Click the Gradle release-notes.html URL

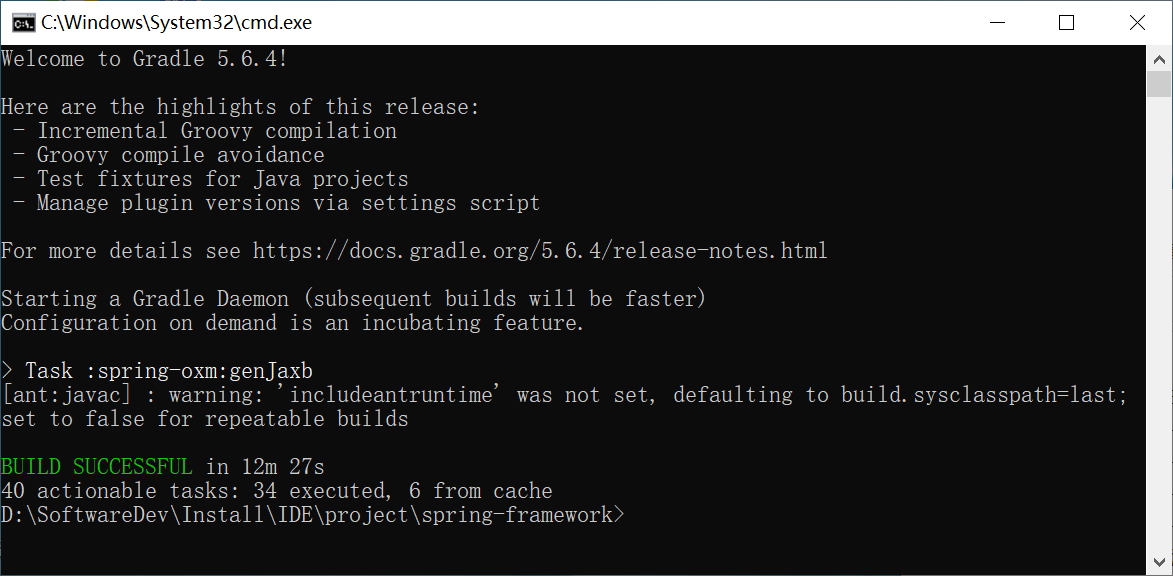click(540, 251)
